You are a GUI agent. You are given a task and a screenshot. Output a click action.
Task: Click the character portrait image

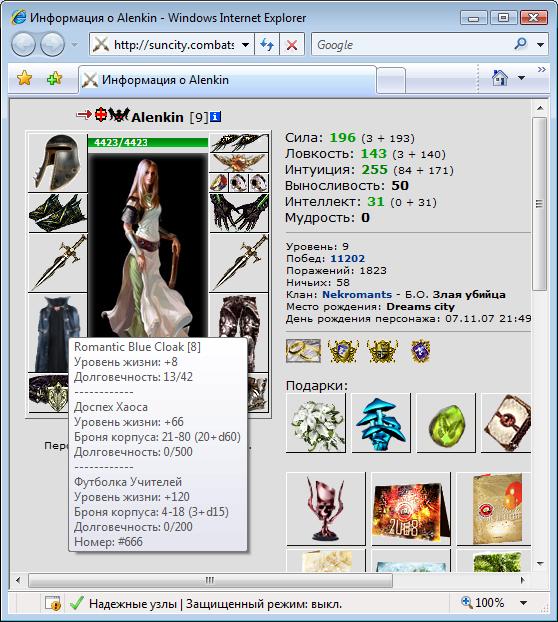pos(148,246)
